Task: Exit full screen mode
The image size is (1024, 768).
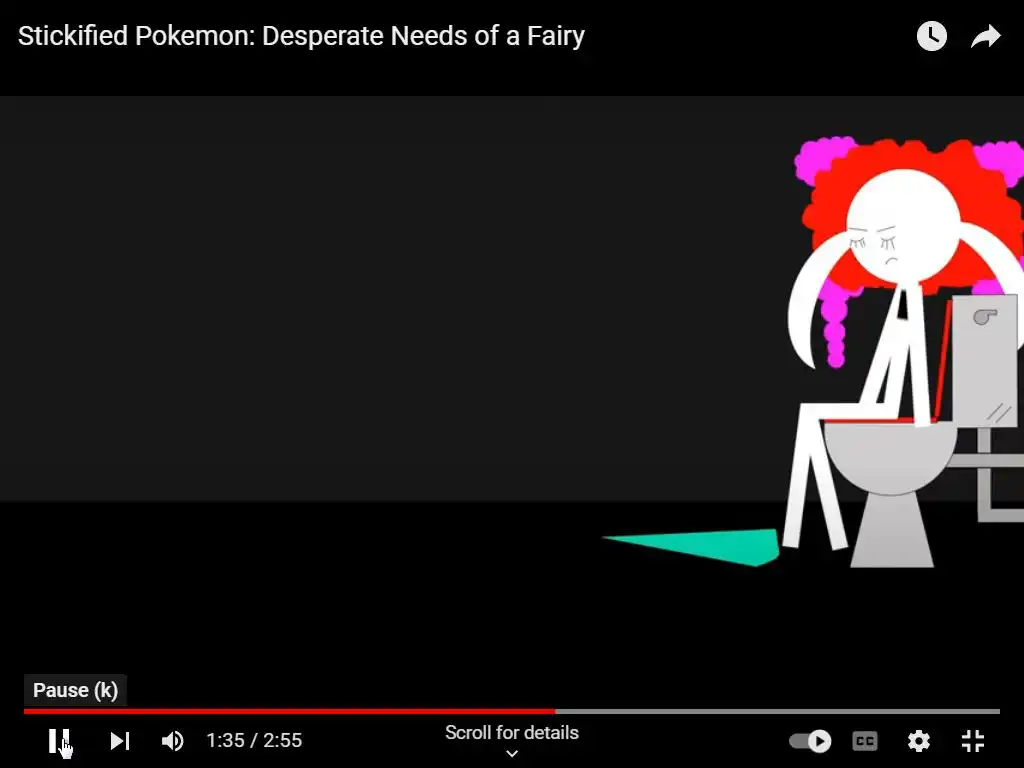Action: [973, 741]
